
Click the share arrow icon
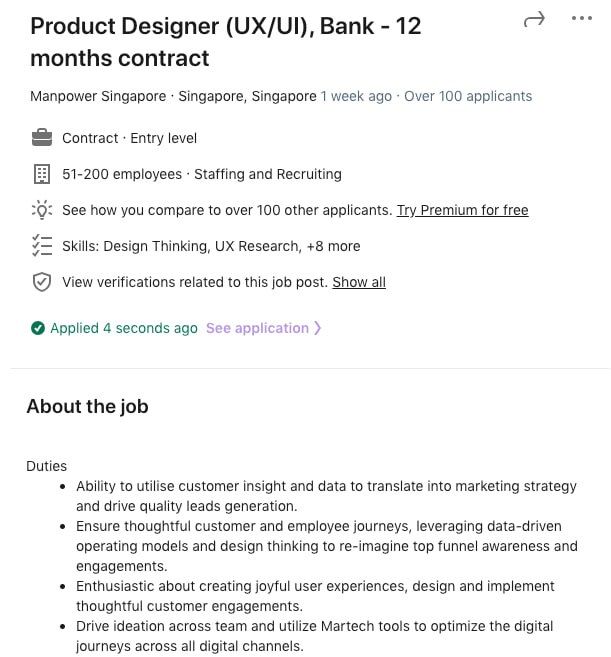coord(535,19)
